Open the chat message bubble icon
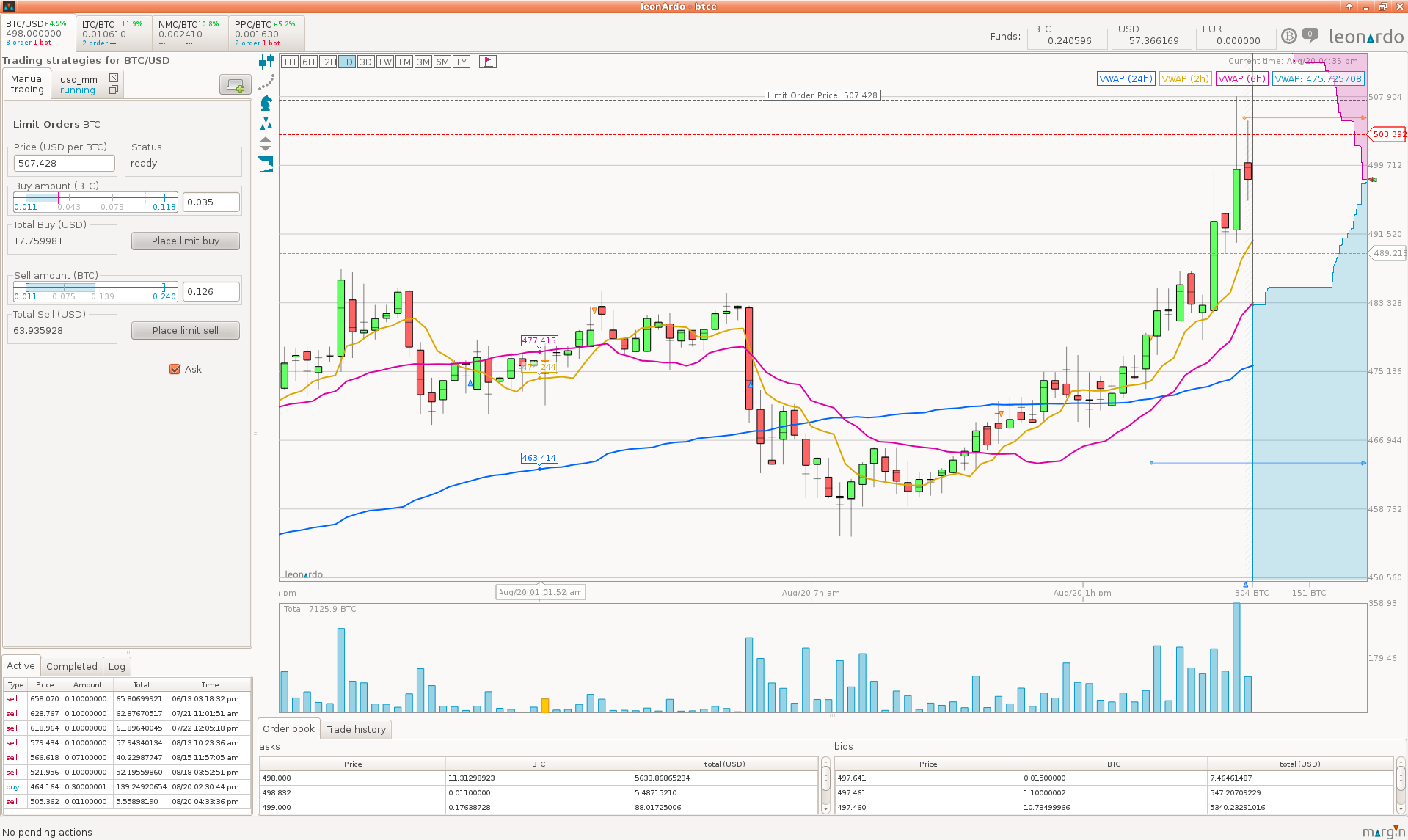Viewport: 1408px width, 840px height. [1310, 34]
